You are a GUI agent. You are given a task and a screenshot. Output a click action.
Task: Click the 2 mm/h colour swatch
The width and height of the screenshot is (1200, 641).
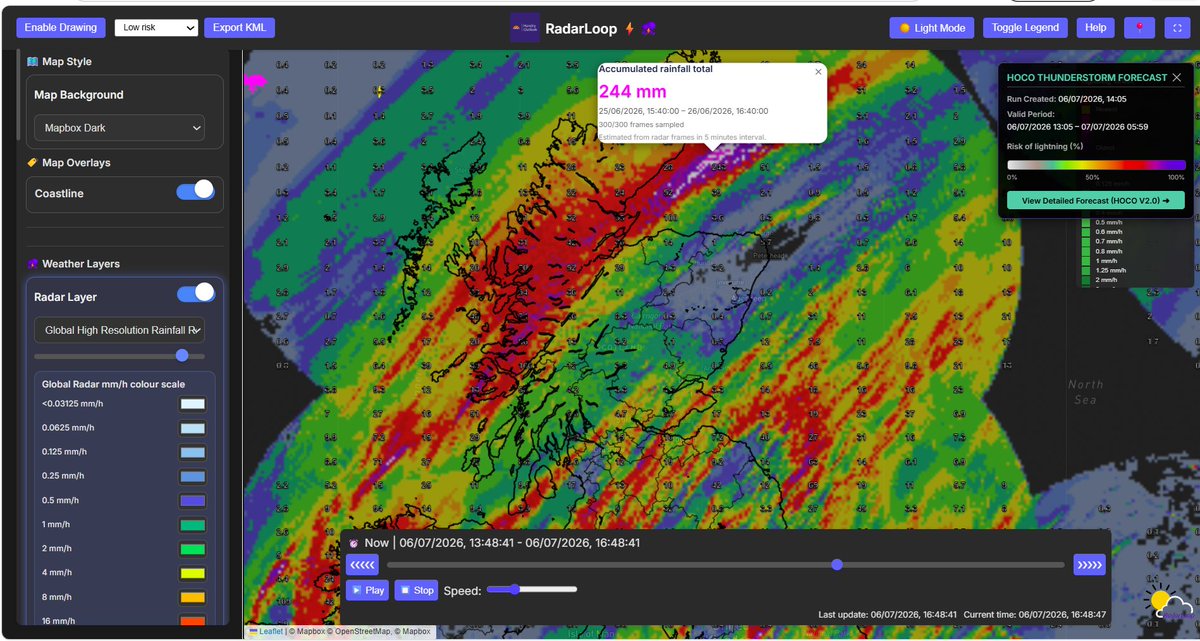pyautogui.click(x=192, y=549)
